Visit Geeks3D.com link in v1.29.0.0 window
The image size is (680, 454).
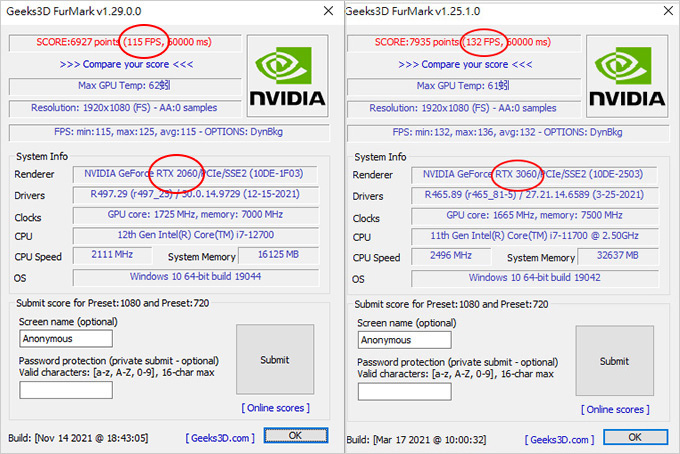(x=220, y=438)
